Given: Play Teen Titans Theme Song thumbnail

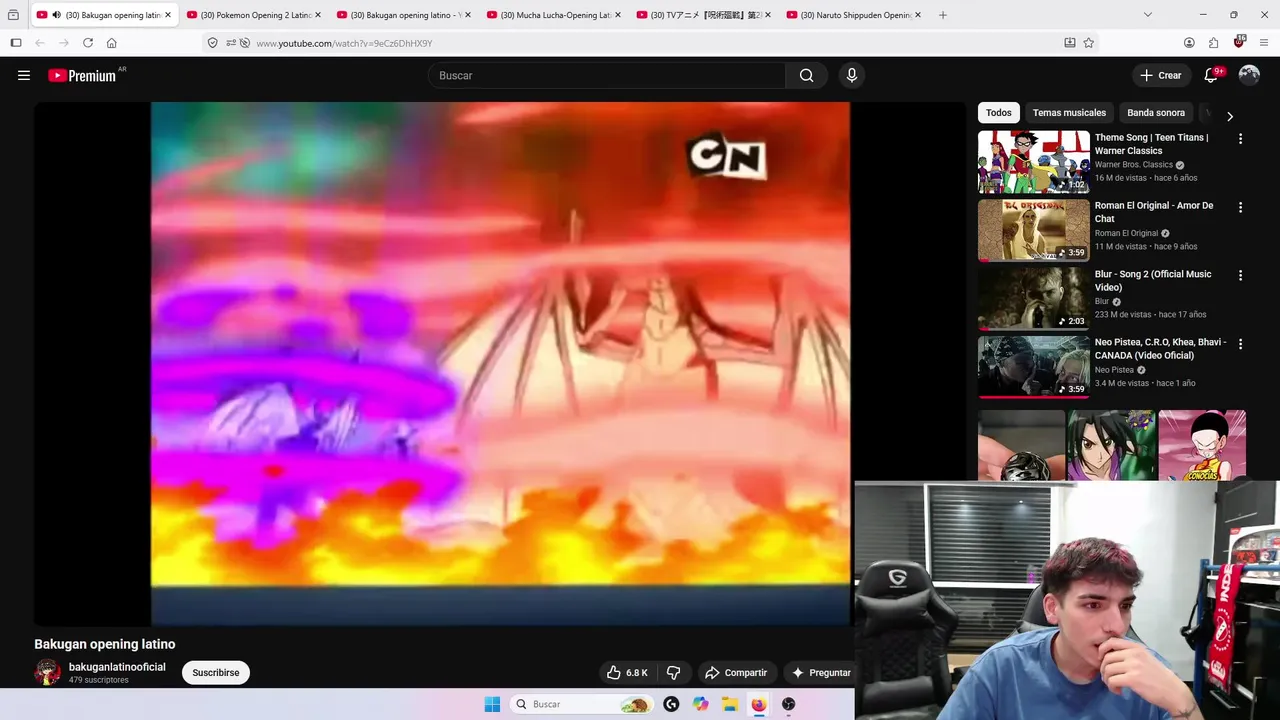Looking at the screenshot, I should (1033, 161).
